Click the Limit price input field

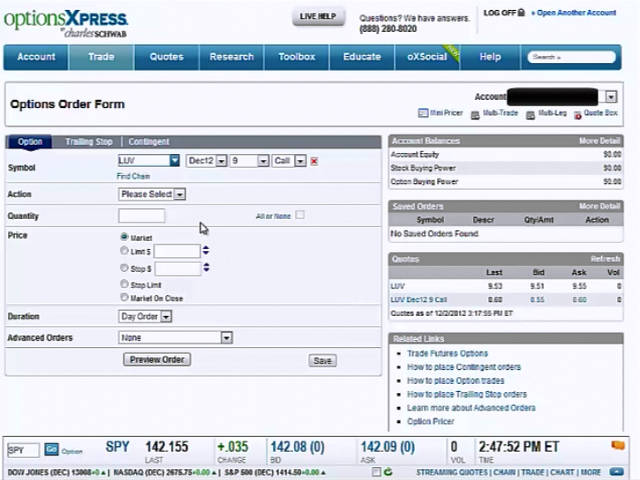click(177, 251)
